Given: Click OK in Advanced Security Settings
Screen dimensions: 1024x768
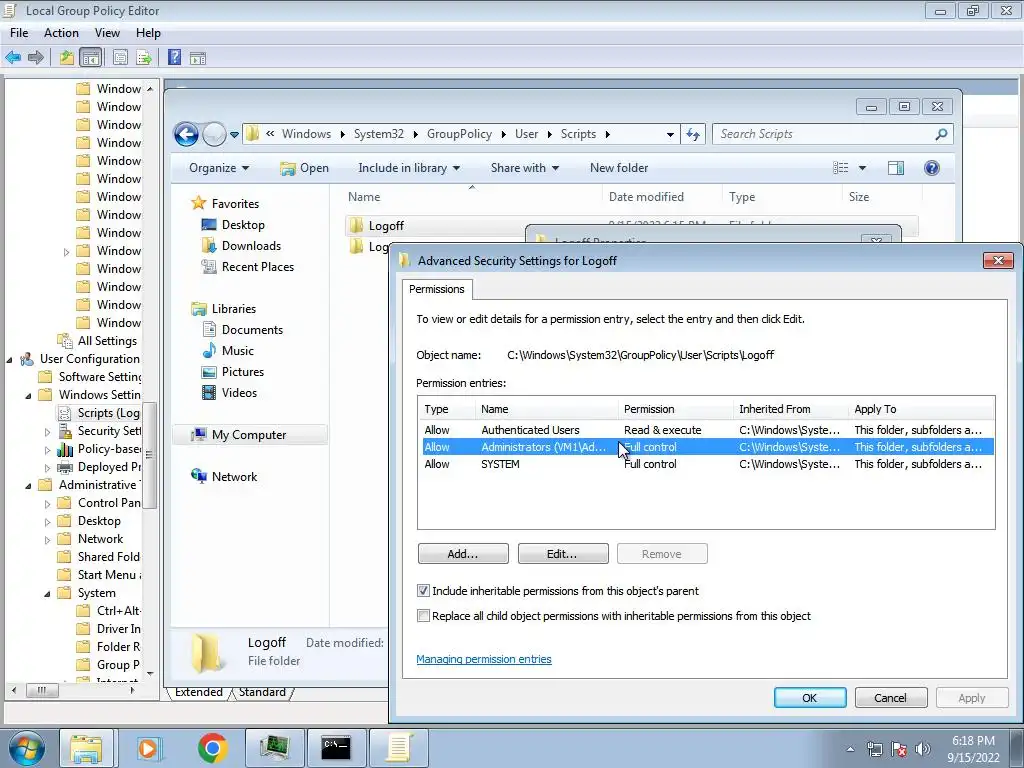Looking at the screenshot, I should [810, 698].
